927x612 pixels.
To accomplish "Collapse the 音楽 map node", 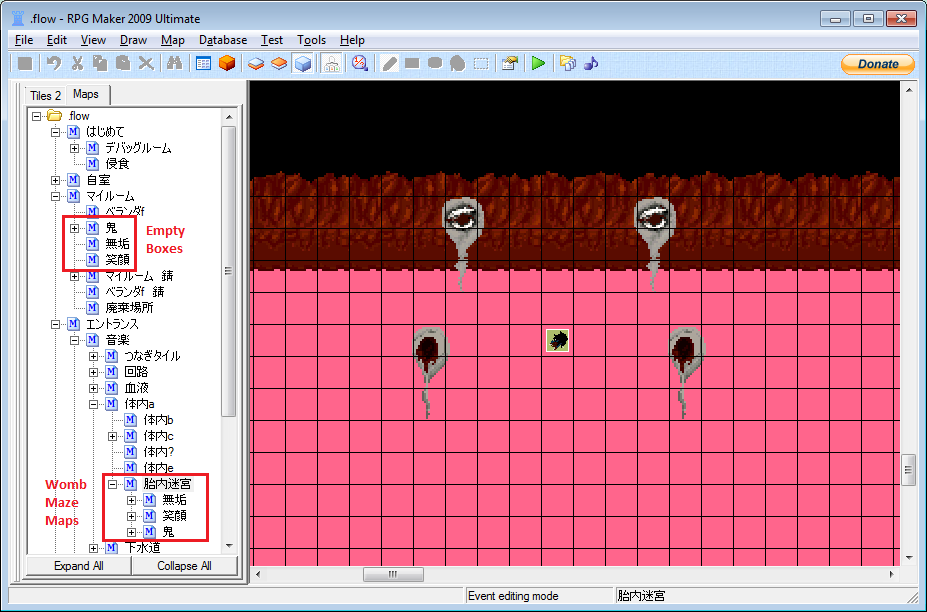I will point(74,340).
